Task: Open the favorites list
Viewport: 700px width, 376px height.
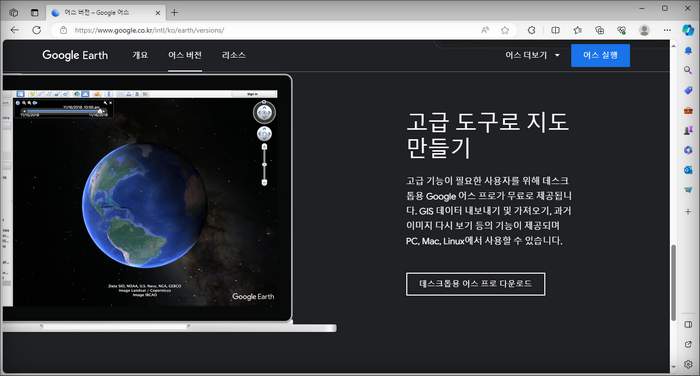Action: 578,30
